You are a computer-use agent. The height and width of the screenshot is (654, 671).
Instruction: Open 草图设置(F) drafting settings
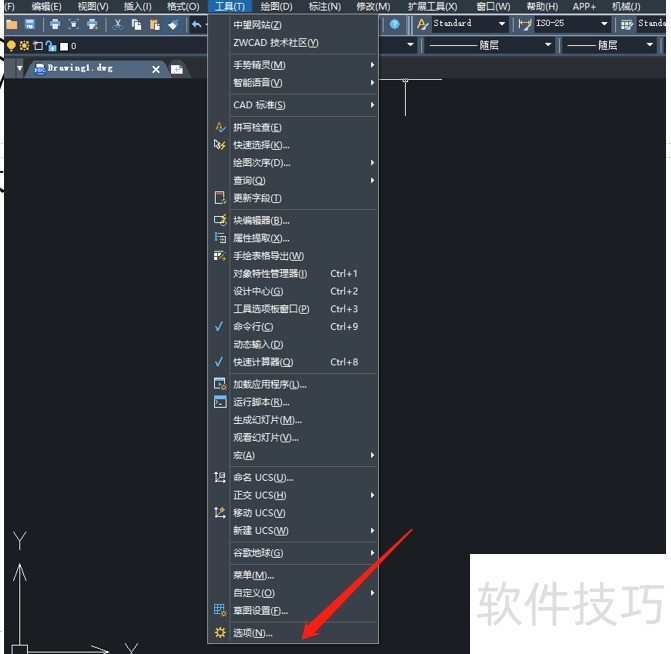click(x=260, y=611)
